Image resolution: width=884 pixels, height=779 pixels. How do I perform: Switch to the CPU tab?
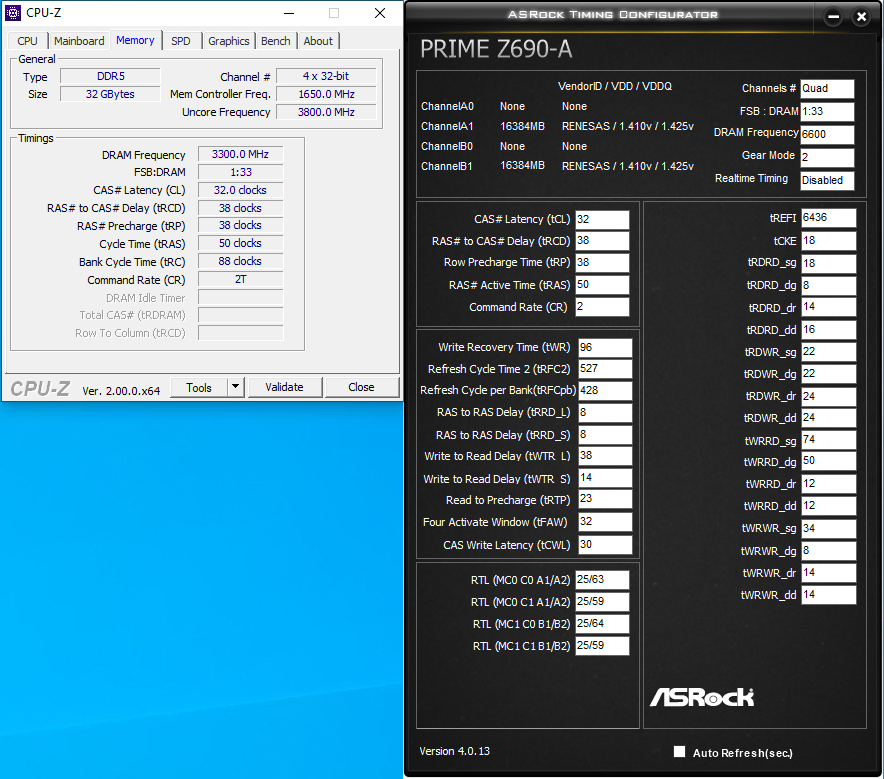tap(27, 41)
